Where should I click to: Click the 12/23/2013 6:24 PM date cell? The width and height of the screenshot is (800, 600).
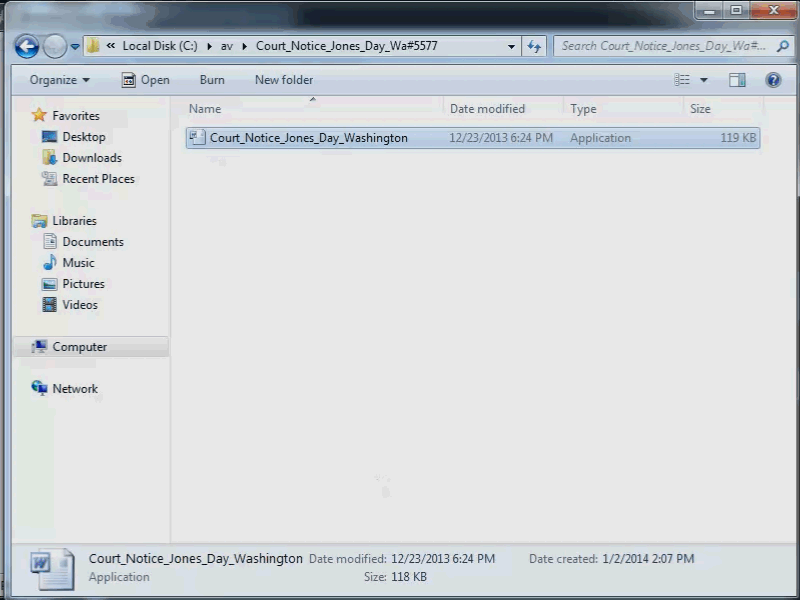501,138
